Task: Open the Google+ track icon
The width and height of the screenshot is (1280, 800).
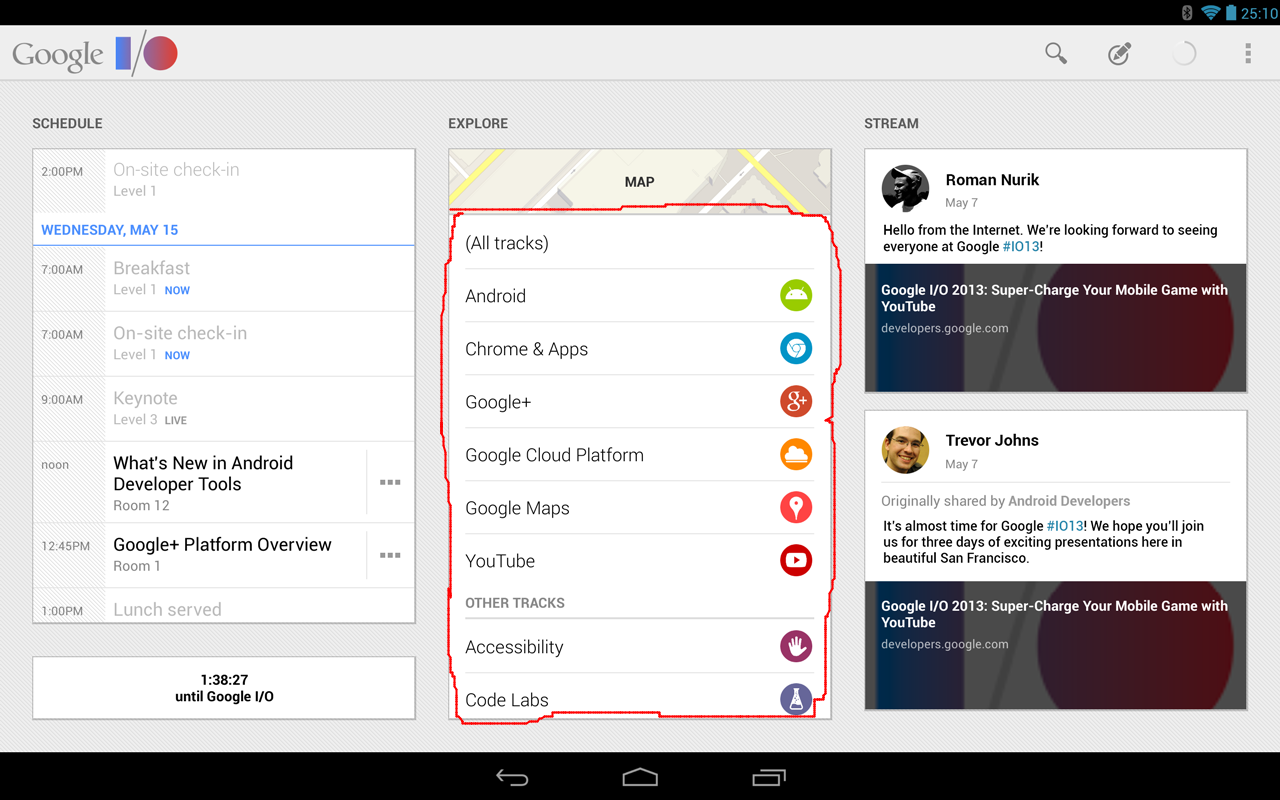Action: [x=796, y=401]
